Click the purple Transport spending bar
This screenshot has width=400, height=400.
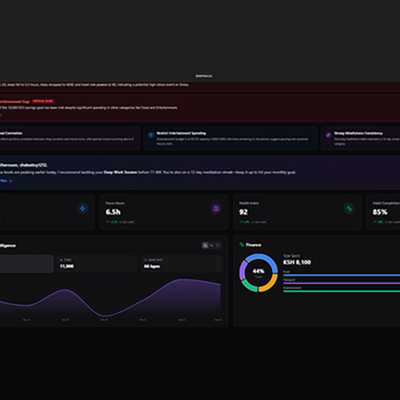[x=341, y=283]
